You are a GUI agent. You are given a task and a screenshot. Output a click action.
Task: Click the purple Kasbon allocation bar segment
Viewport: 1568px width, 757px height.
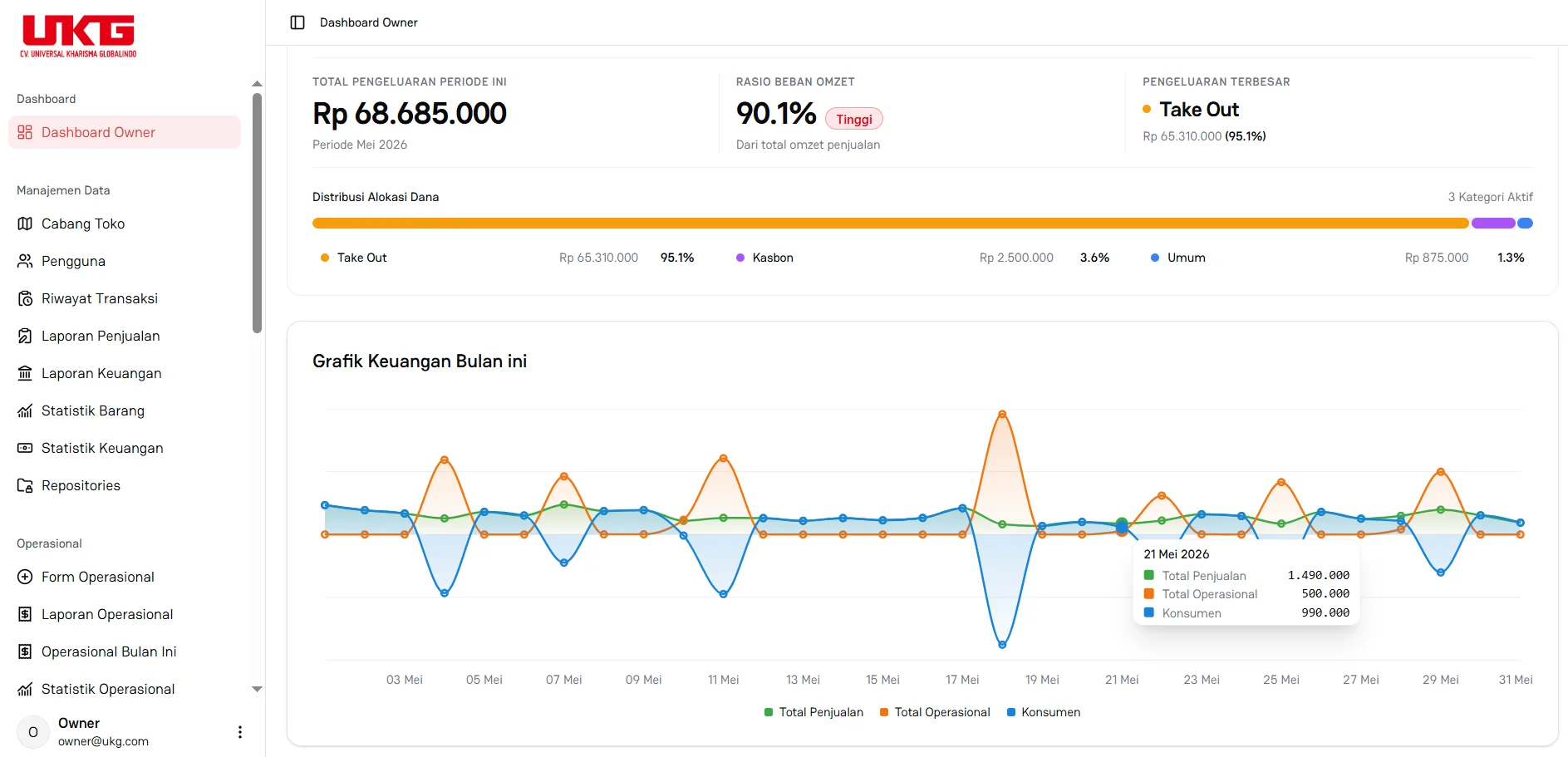pos(1493,223)
